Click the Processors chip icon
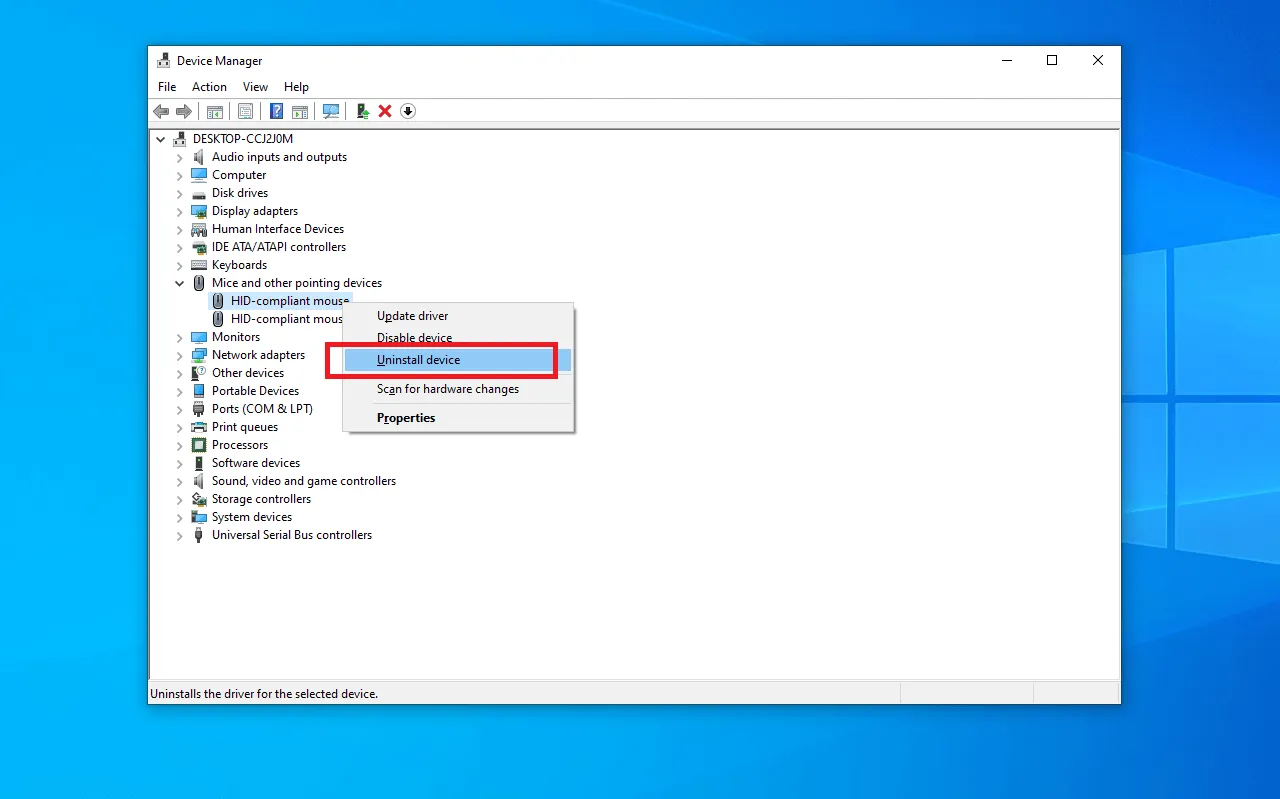The image size is (1280, 799). click(199, 445)
